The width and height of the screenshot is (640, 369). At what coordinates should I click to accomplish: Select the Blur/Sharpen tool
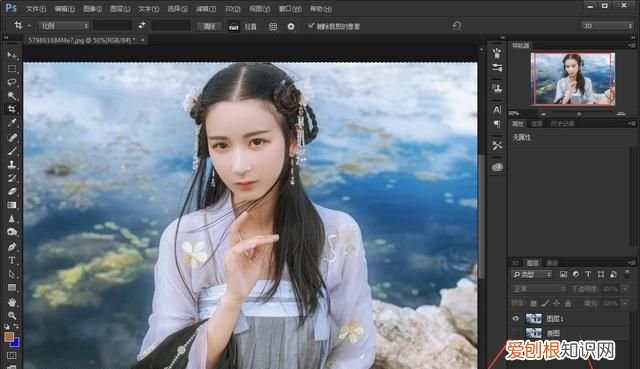(12, 219)
